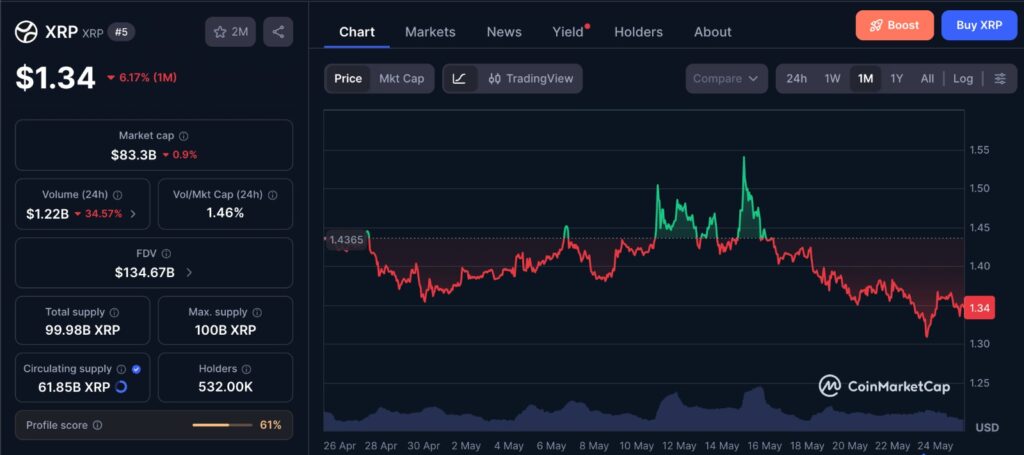The width and height of the screenshot is (1024, 455).
Task: Click the 1.55 y-axis price label
Action: click(980, 149)
